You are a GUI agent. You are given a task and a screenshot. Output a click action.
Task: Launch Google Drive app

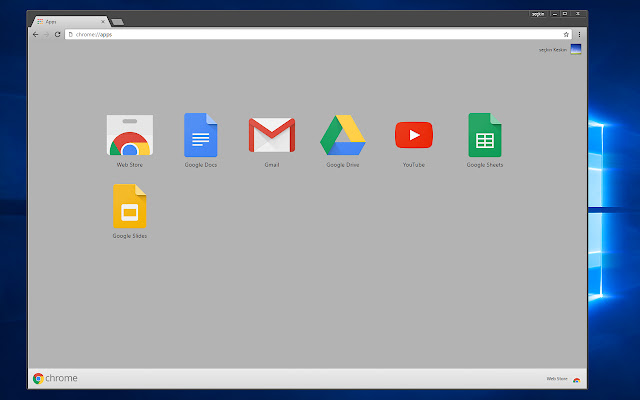point(342,135)
